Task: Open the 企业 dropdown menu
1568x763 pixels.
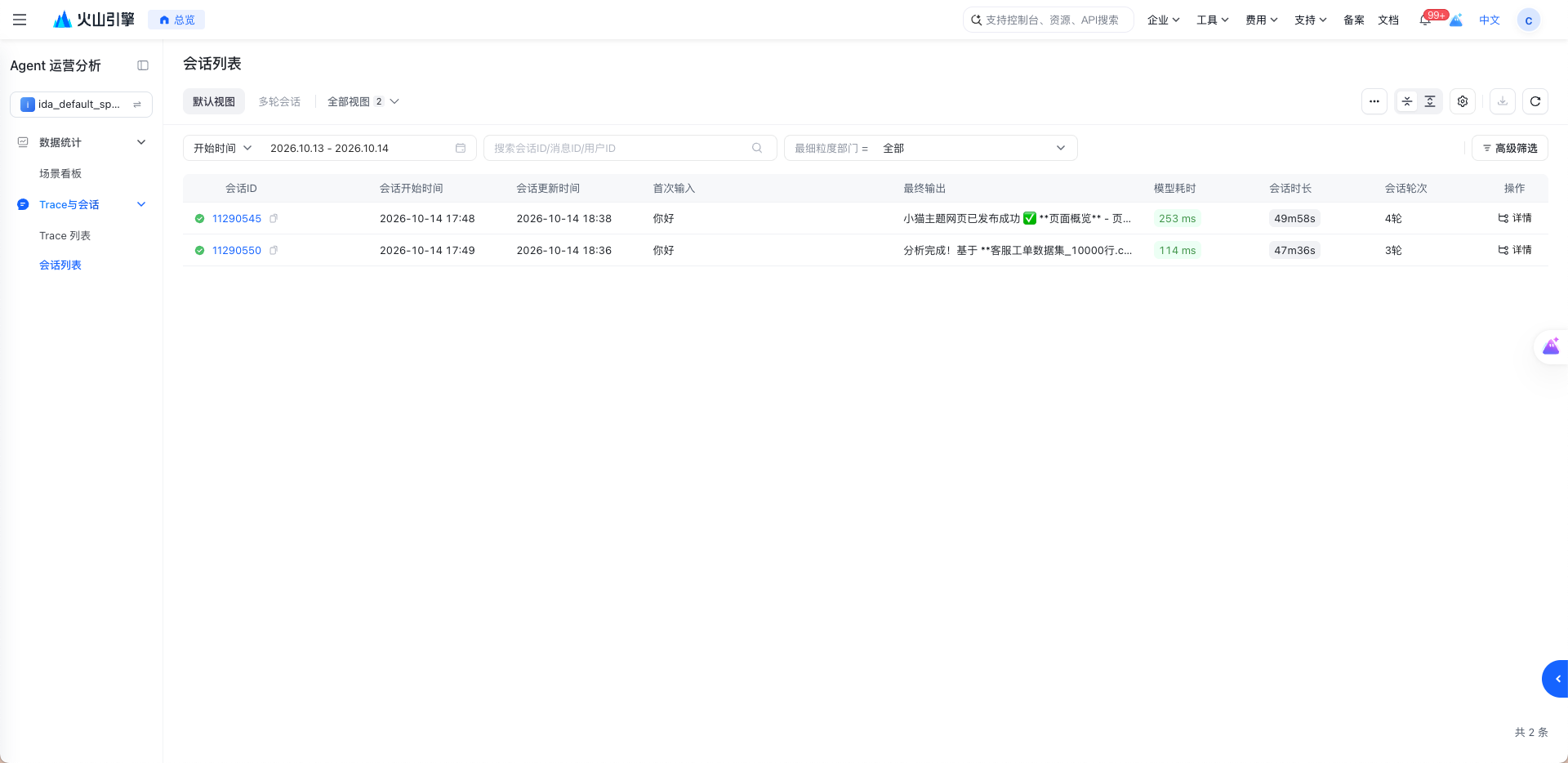Action: coord(1163,20)
